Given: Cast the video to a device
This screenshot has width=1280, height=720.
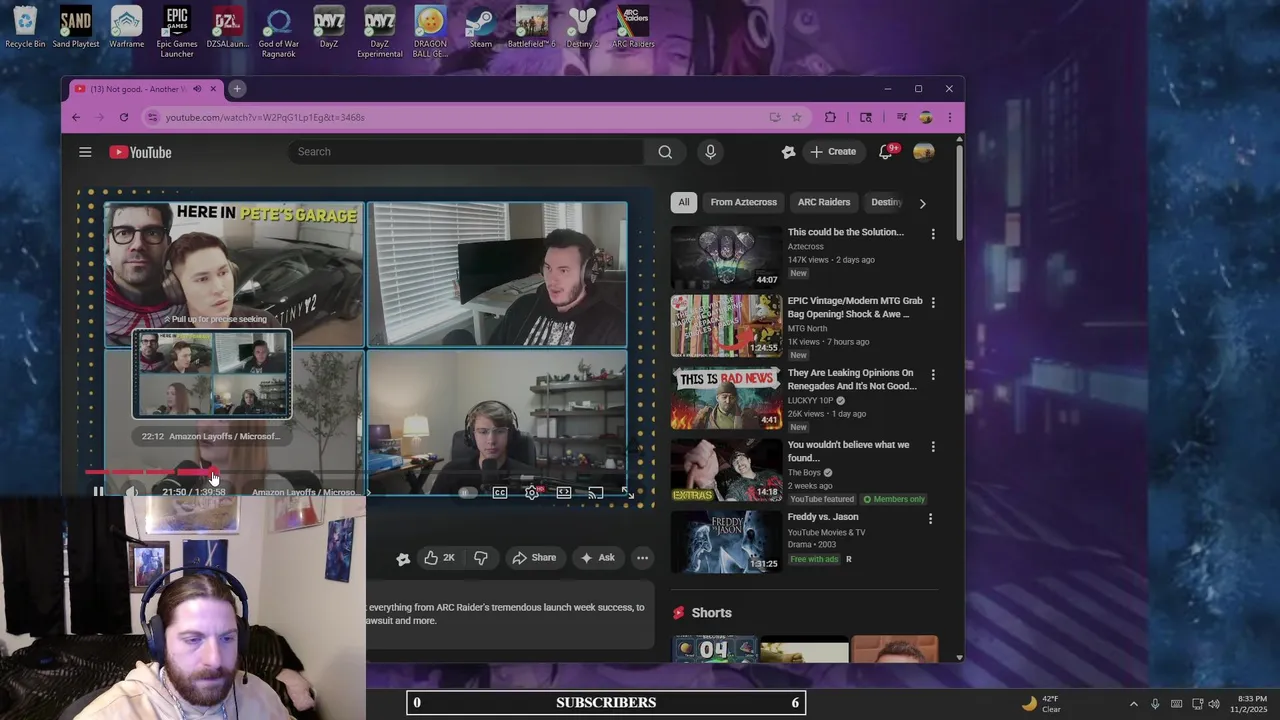Looking at the screenshot, I should click(x=596, y=492).
